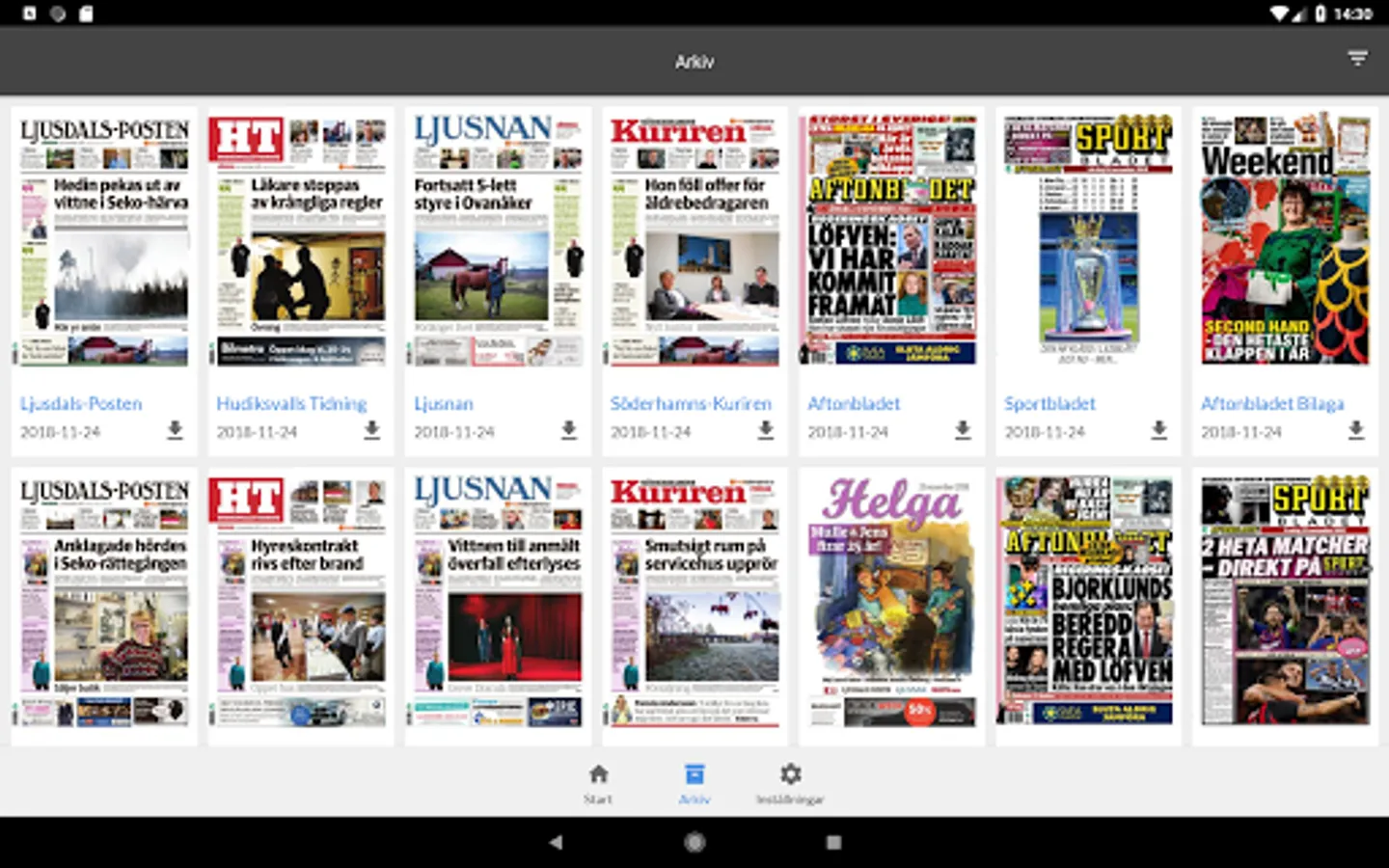Image resolution: width=1389 pixels, height=868 pixels.
Task: Go to the Start tab
Action: 598,783
